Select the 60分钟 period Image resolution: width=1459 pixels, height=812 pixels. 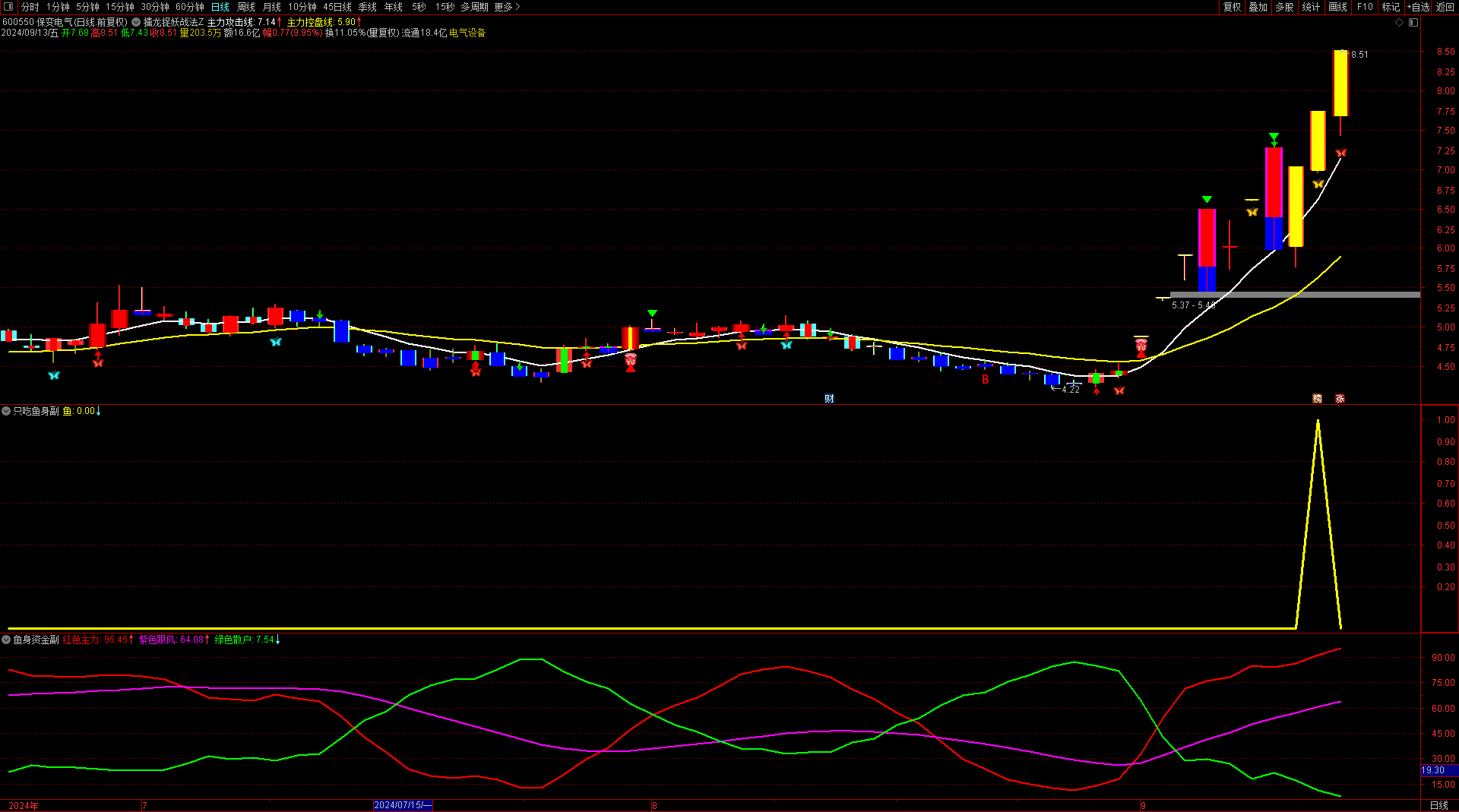pos(190,7)
